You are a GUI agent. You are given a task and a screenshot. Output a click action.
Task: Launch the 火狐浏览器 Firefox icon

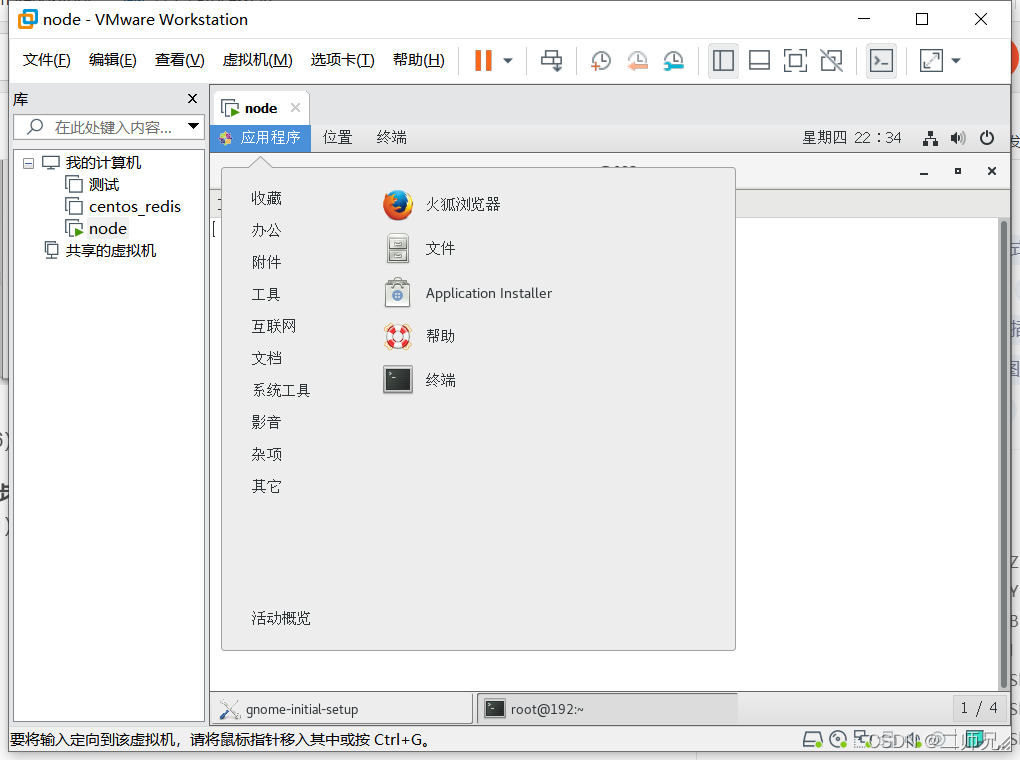(397, 205)
